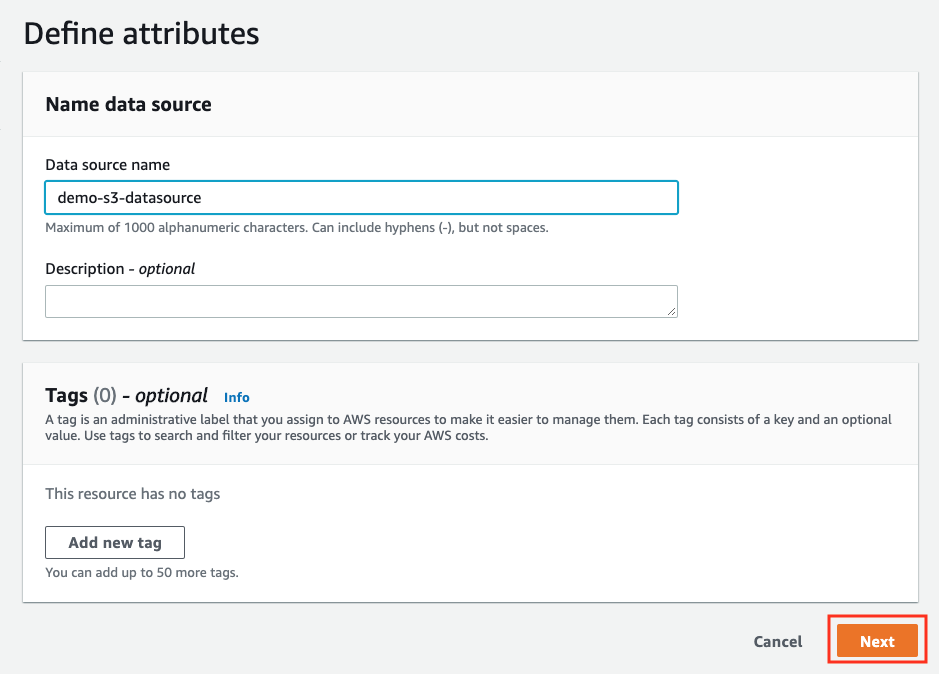Proceed with the orange Next button
The height and width of the screenshot is (674, 939).
(877, 641)
